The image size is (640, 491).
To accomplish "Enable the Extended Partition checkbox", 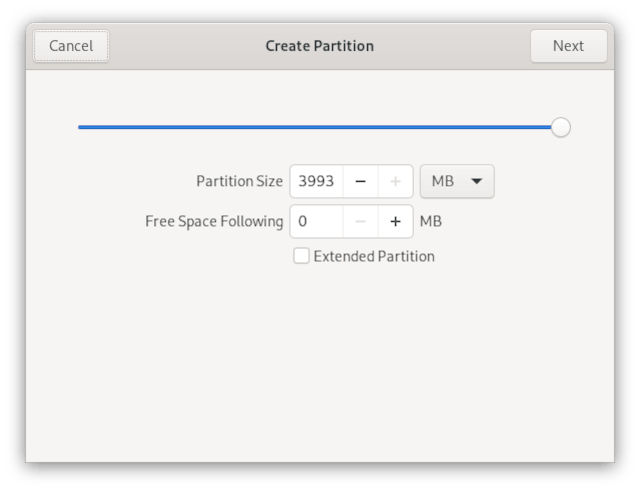I will tap(301, 256).
